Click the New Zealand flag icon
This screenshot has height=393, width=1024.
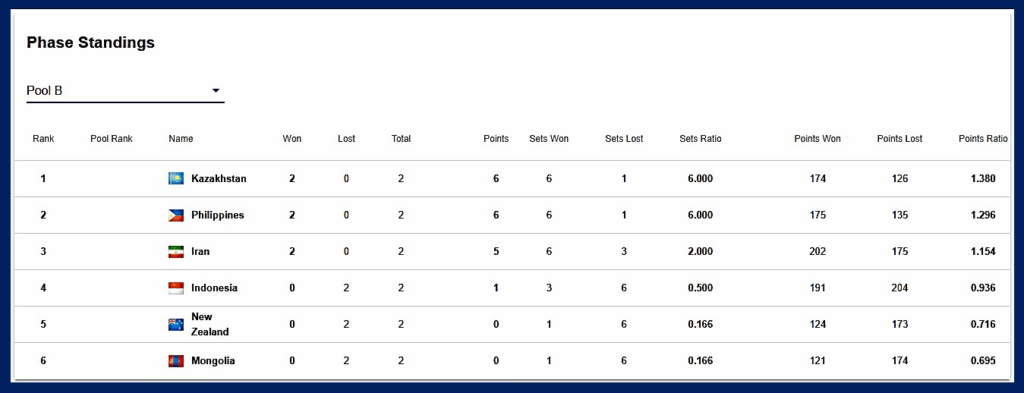pyautogui.click(x=176, y=324)
